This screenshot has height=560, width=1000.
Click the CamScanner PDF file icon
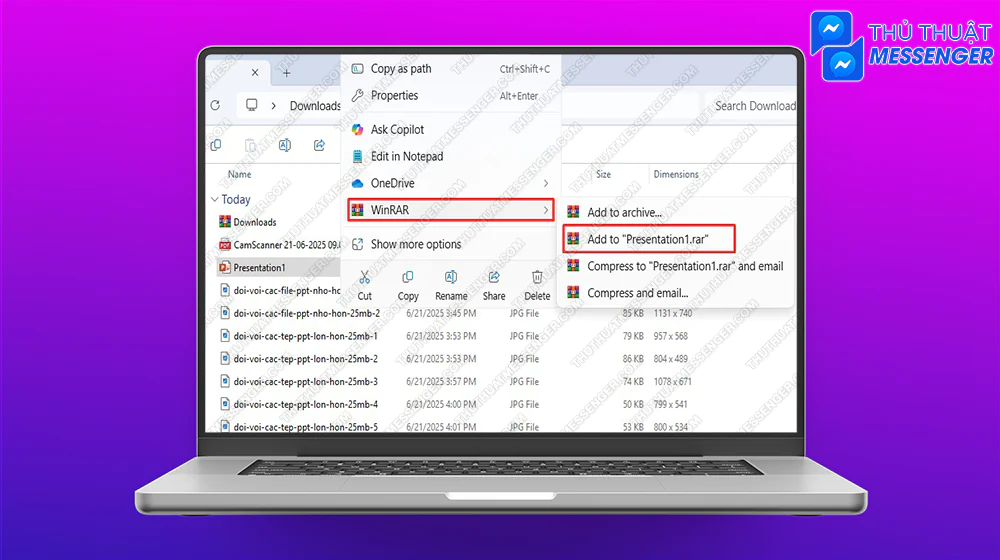[x=224, y=245]
